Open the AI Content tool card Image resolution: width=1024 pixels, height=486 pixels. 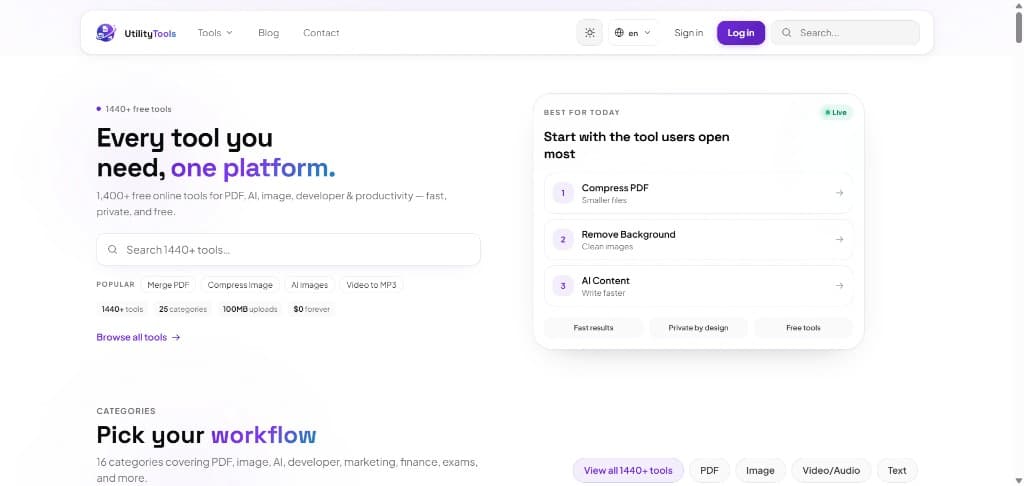coord(698,285)
